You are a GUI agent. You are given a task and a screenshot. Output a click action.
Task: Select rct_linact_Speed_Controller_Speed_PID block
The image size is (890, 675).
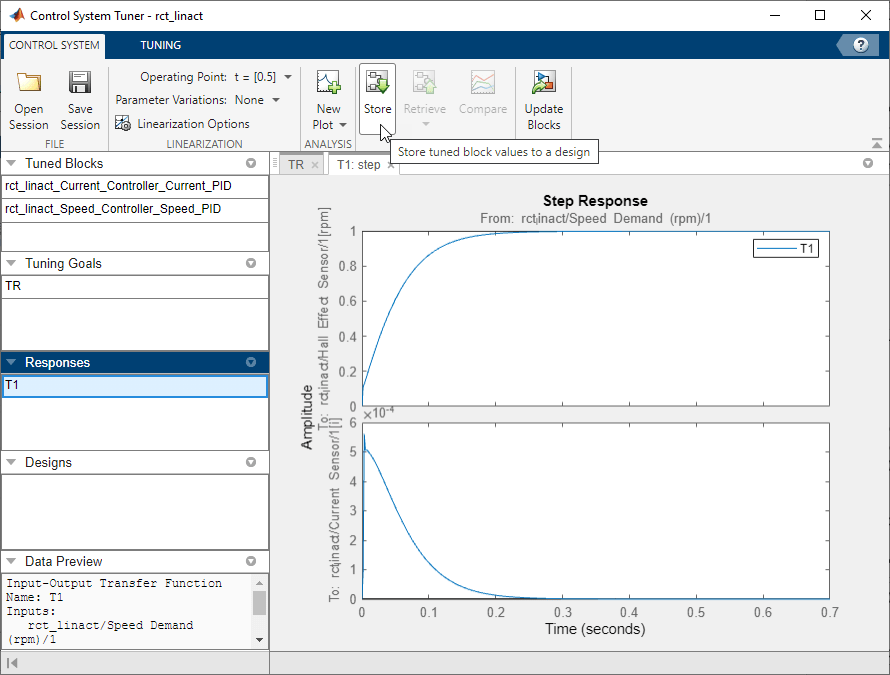pyautogui.click(x=113, y=209)
